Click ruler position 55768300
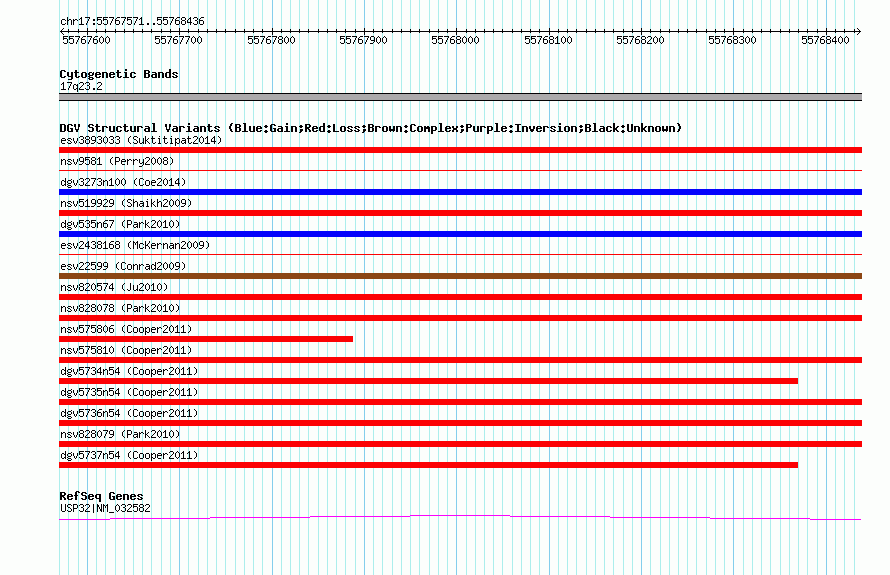This screenshot has height=575, width=890. 732,40
